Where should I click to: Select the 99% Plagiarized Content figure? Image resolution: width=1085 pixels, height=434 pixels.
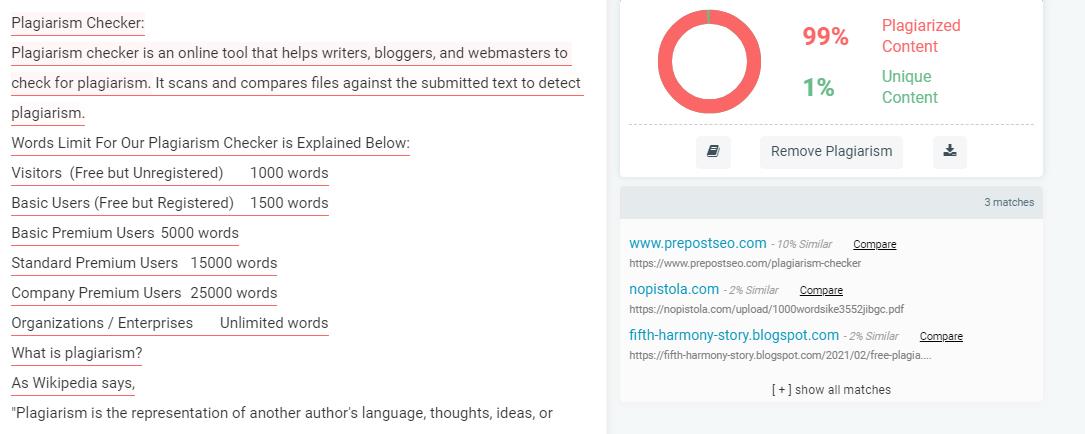[x=825, y=37]
